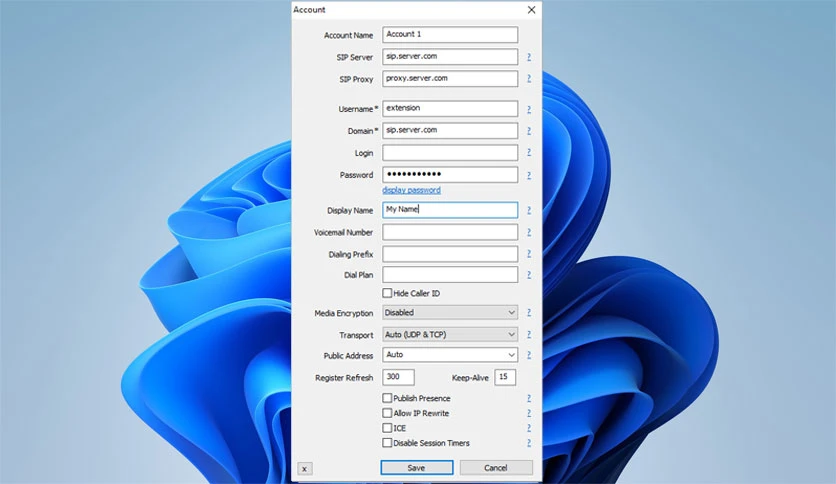Viewport: 836px width, 484px height.
Task: Click into SIP Proxy field
Action: click(x=450, y=78)
